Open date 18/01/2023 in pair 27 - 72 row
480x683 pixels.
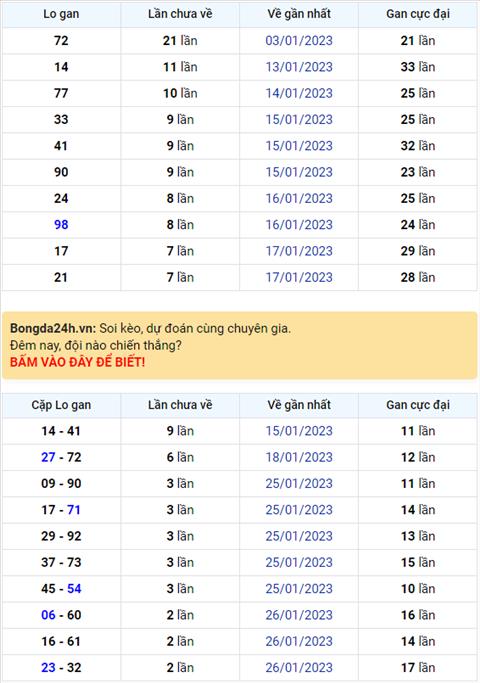pyautogui.click(x=299, y=457)
